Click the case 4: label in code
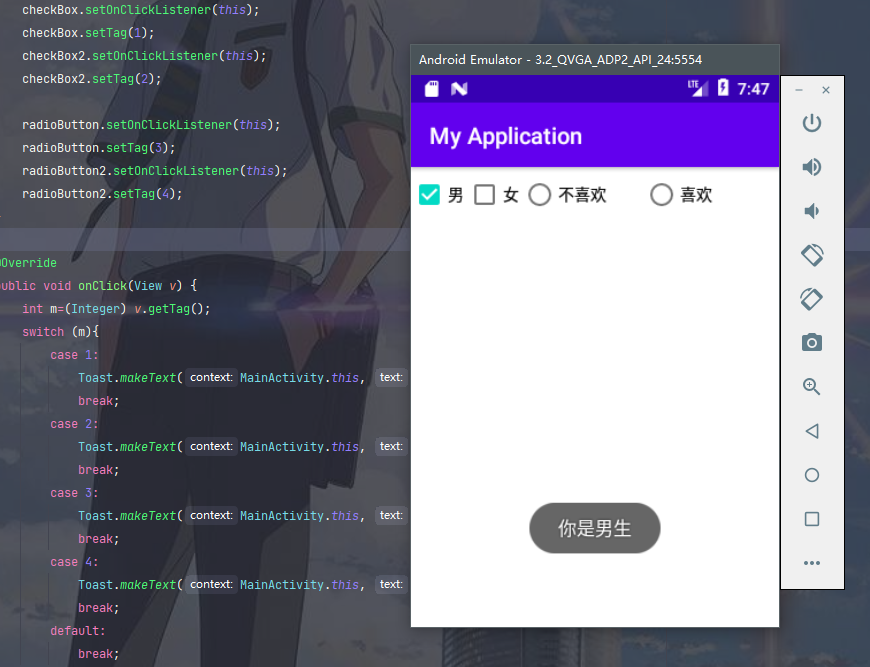The height and width of the screenshot is (667, 870). 74,562
